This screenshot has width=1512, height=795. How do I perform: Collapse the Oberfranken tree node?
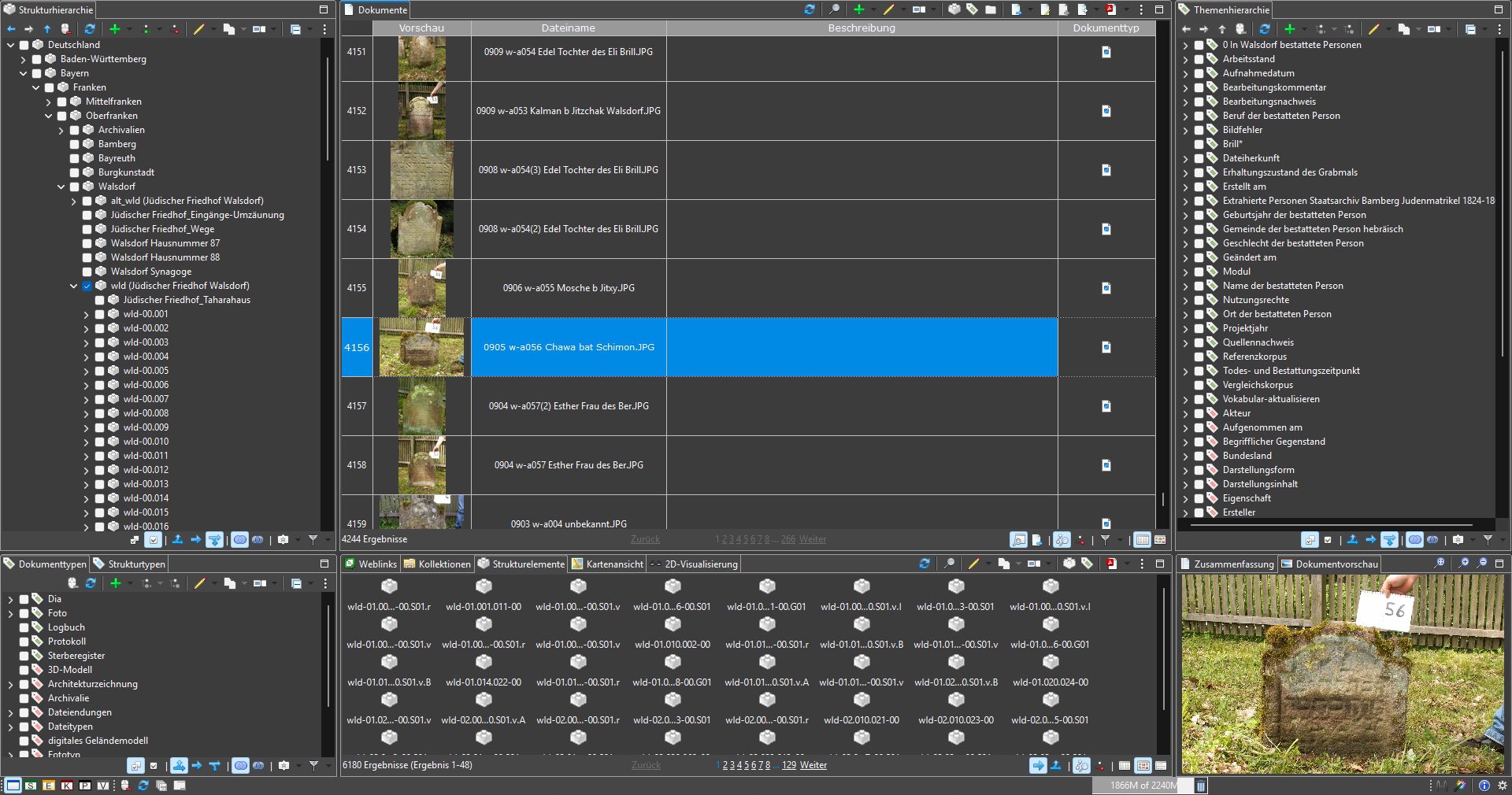coord(48,116)
